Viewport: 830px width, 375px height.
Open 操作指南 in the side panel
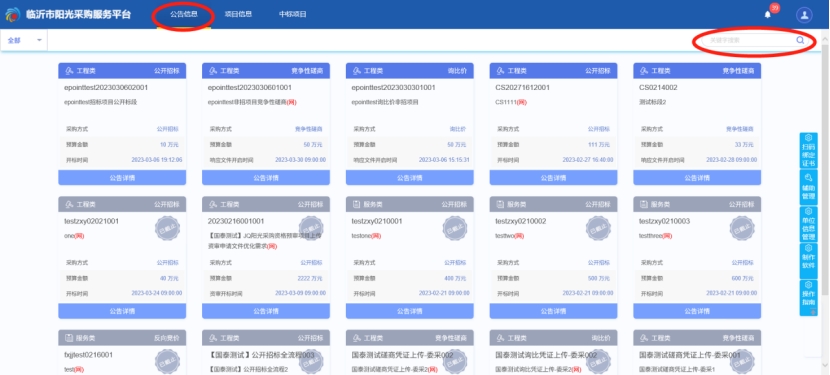[808, 298]
